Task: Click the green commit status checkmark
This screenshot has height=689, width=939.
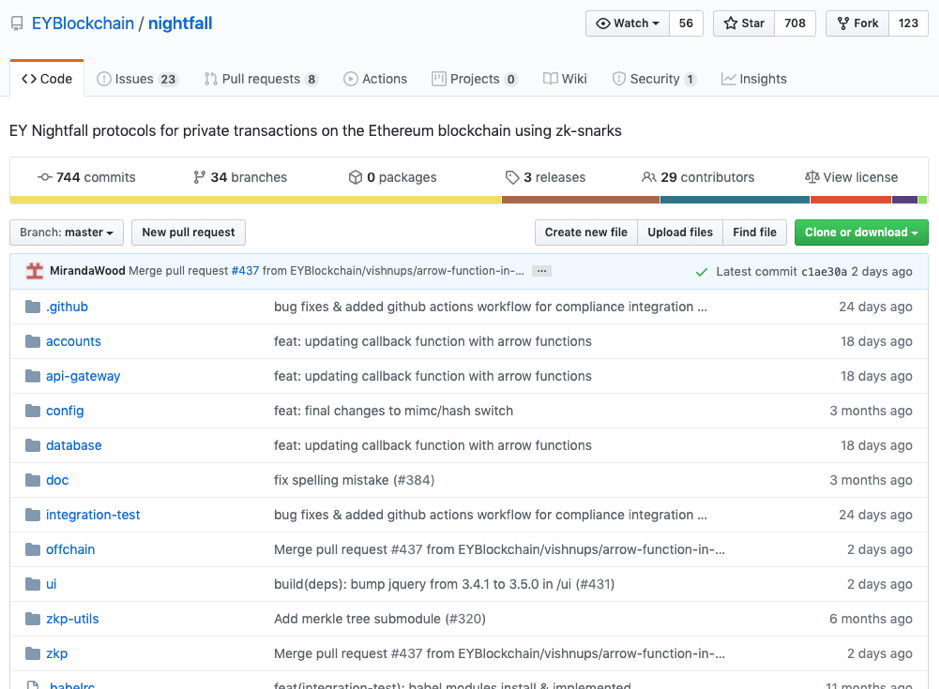Action: click(701, 272)
